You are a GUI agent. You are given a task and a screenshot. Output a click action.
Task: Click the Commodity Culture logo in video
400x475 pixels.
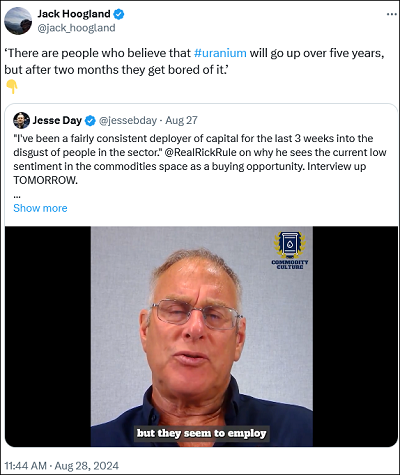[289, 250]
